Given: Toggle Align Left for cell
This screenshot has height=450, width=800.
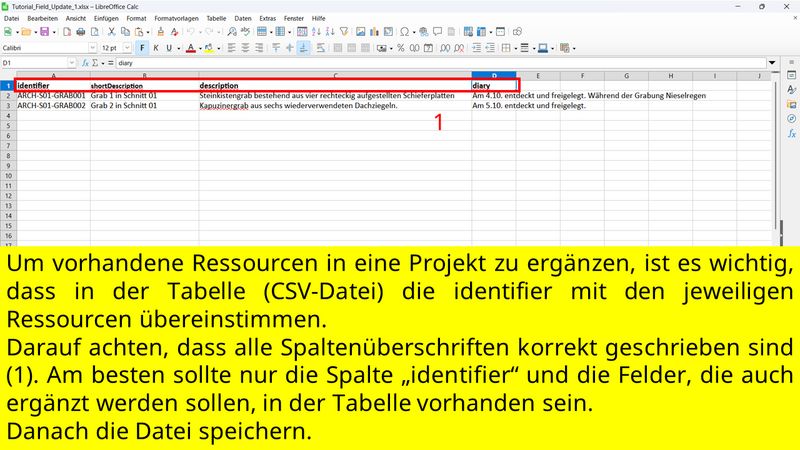Looking at the screenshot, I should tap(232, 48).
